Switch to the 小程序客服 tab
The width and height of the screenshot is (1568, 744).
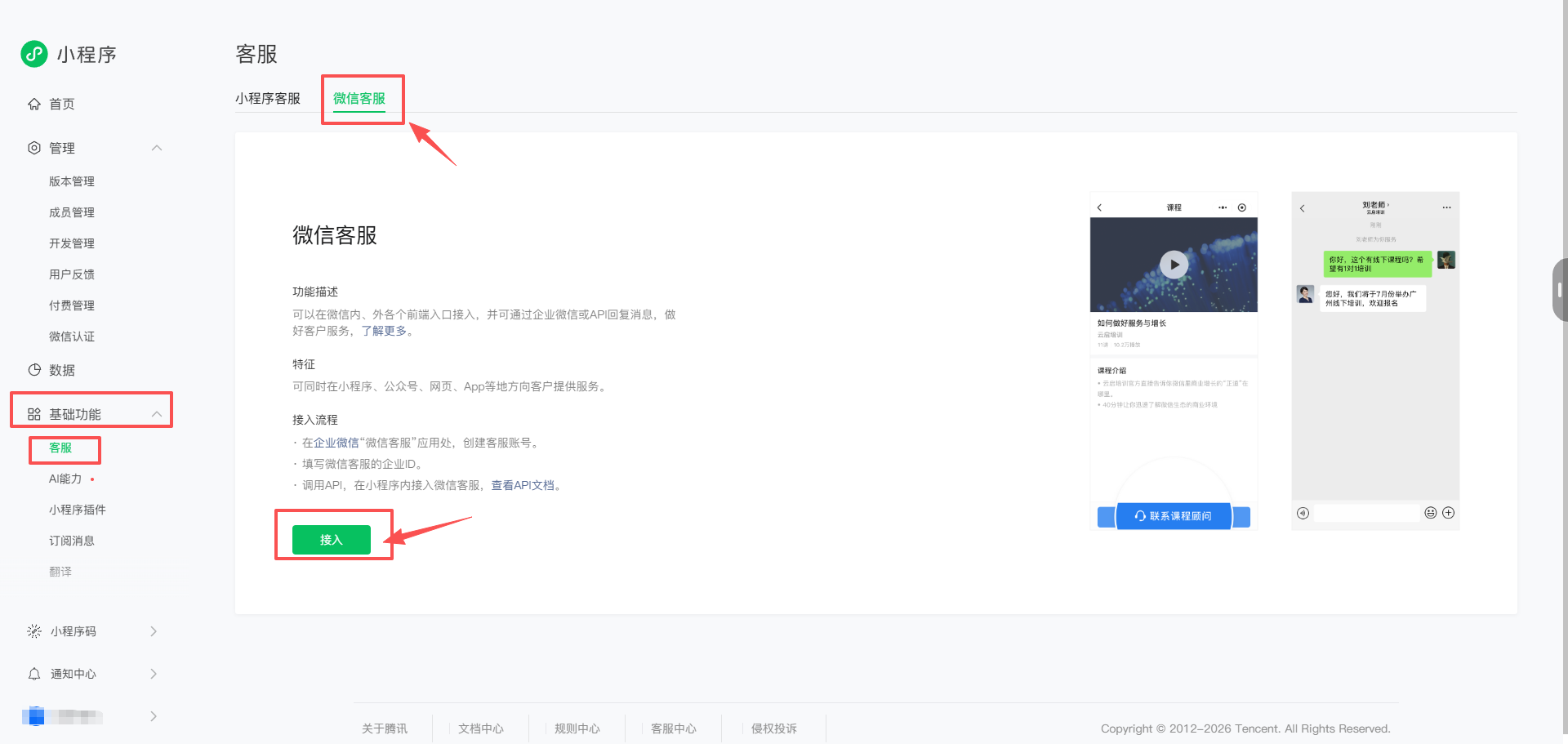268,98
